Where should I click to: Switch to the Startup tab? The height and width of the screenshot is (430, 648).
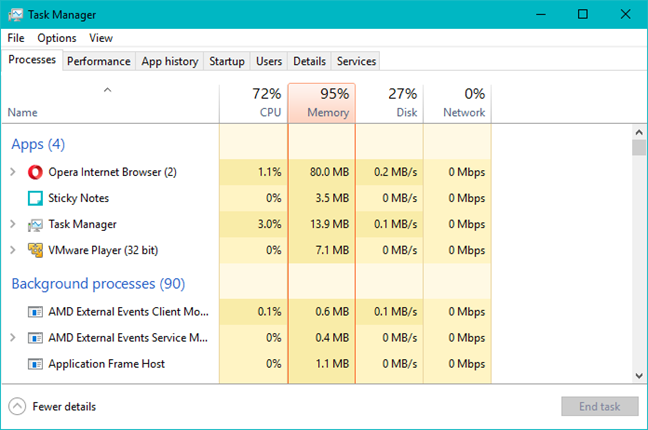tap(227, 61)
